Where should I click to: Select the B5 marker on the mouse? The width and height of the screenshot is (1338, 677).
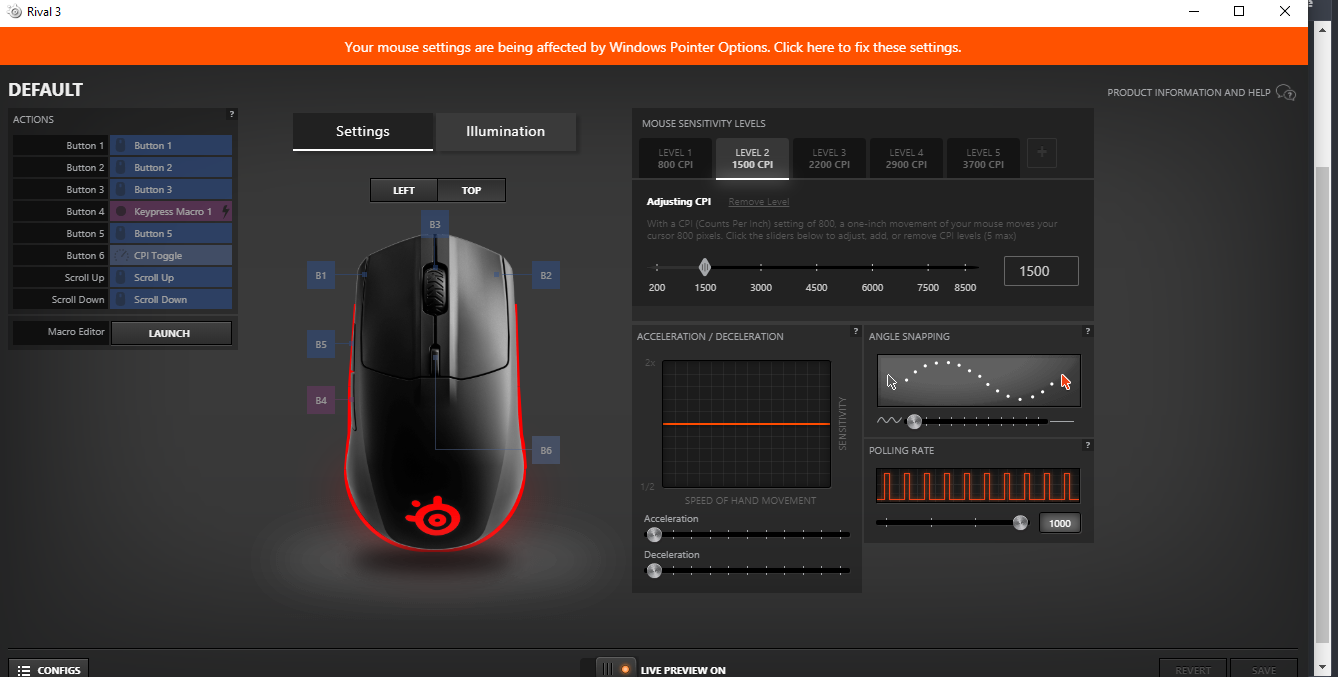pyautogui.click(x=321, y=344)
